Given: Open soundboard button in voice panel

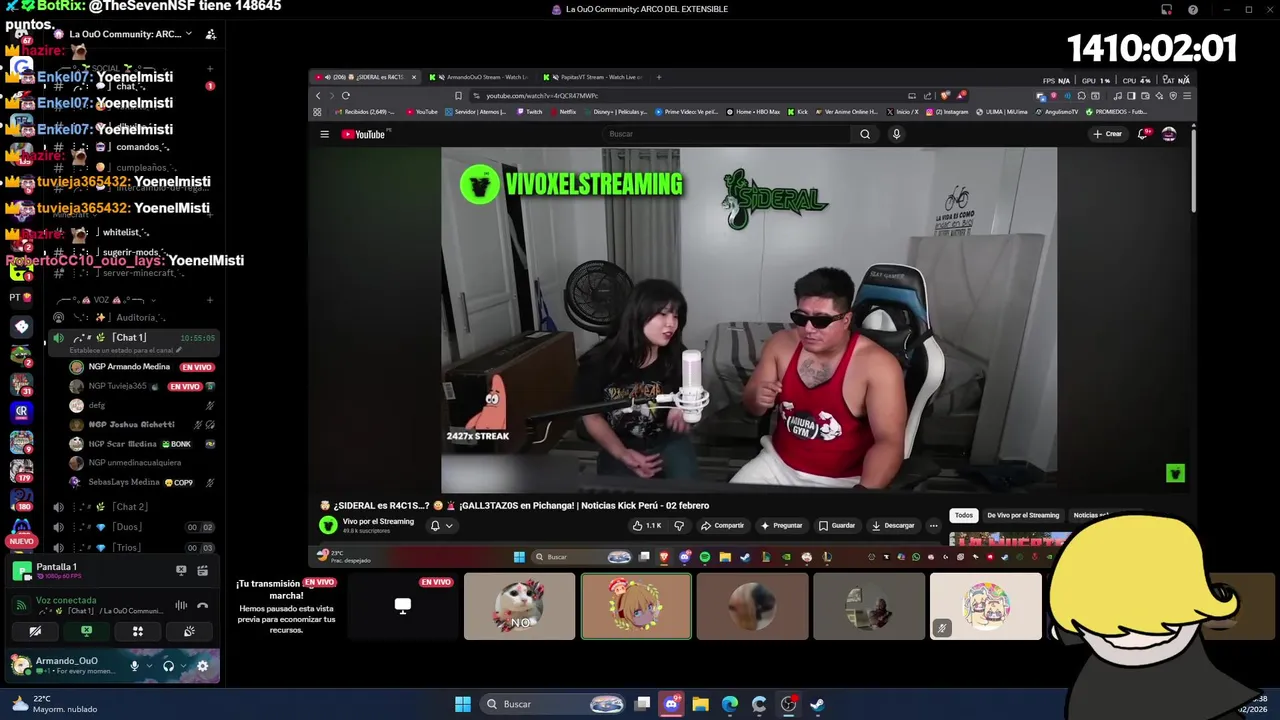Looking at the screenshot, I should [x=189, y=631].
